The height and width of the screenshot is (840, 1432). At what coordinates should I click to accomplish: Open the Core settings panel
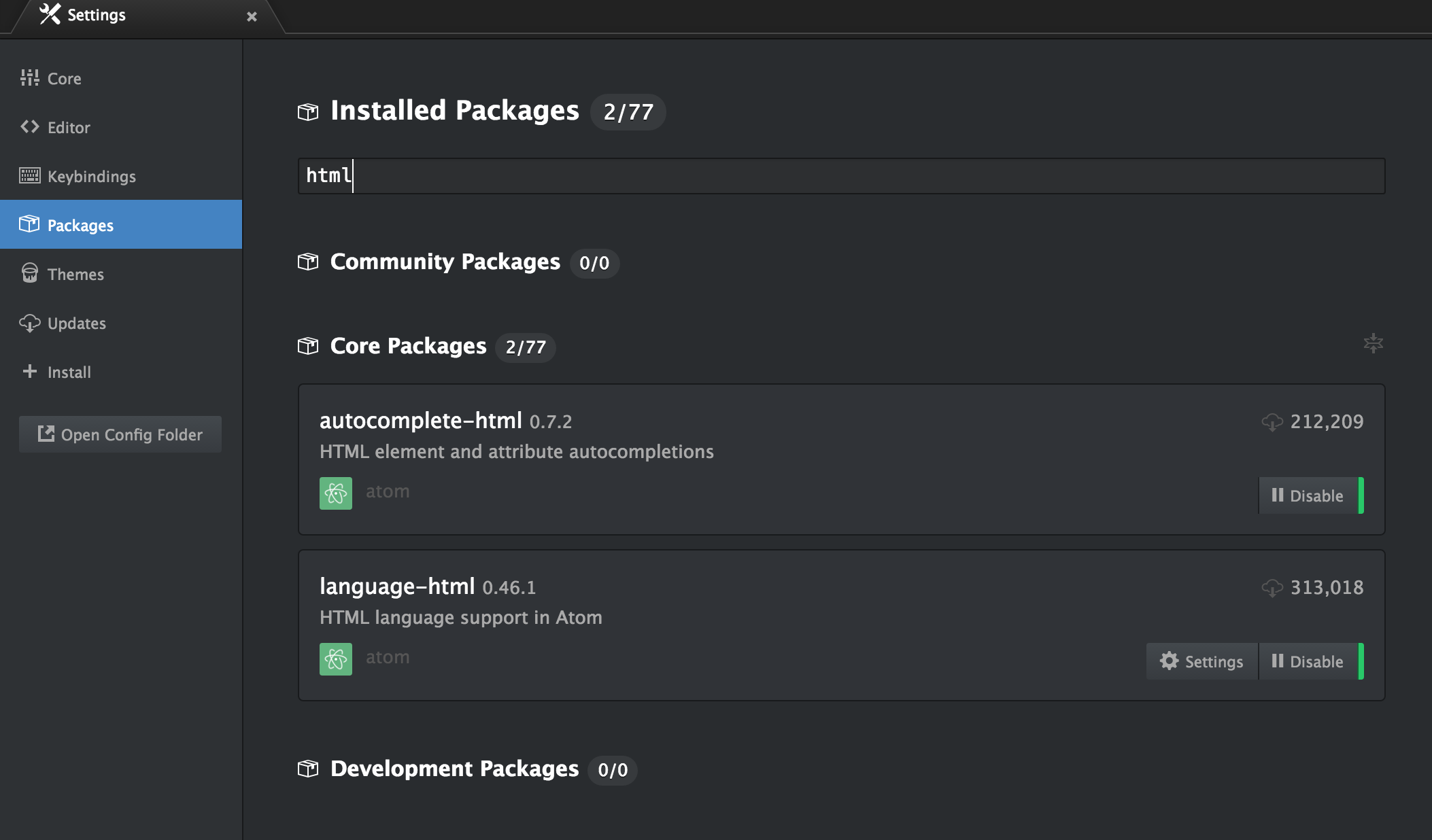pyautogui.click(x=121, y=78)
